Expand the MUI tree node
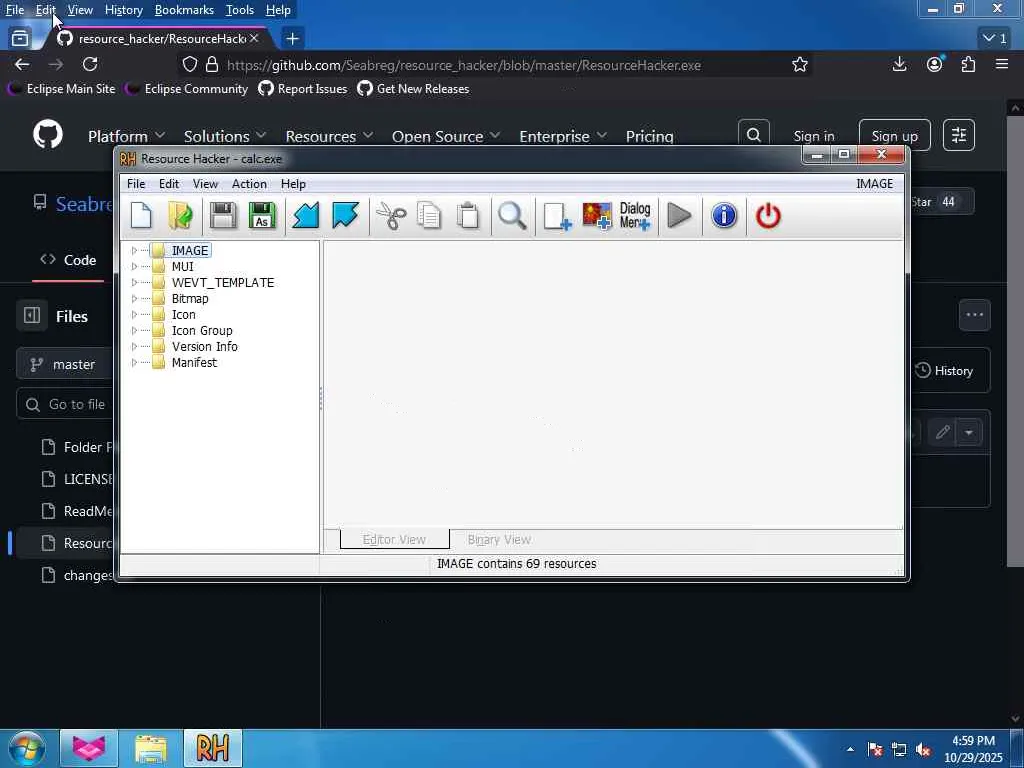 pos(134,266)
